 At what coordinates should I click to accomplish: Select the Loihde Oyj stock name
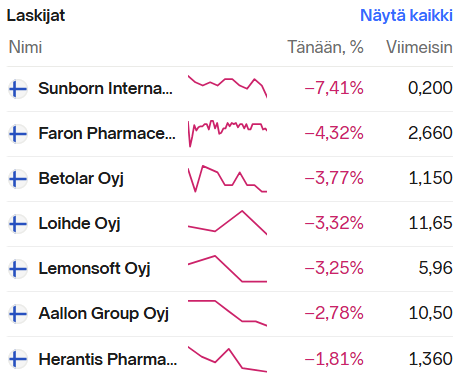79,224
